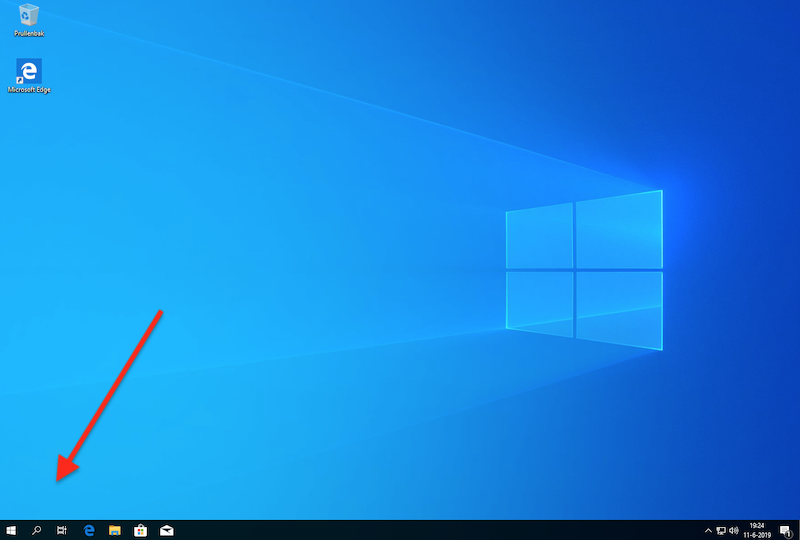This screenshot has width=800, height=540.
Task: Click the Windows logo on the wallpaper
Action: coord(584,268)
